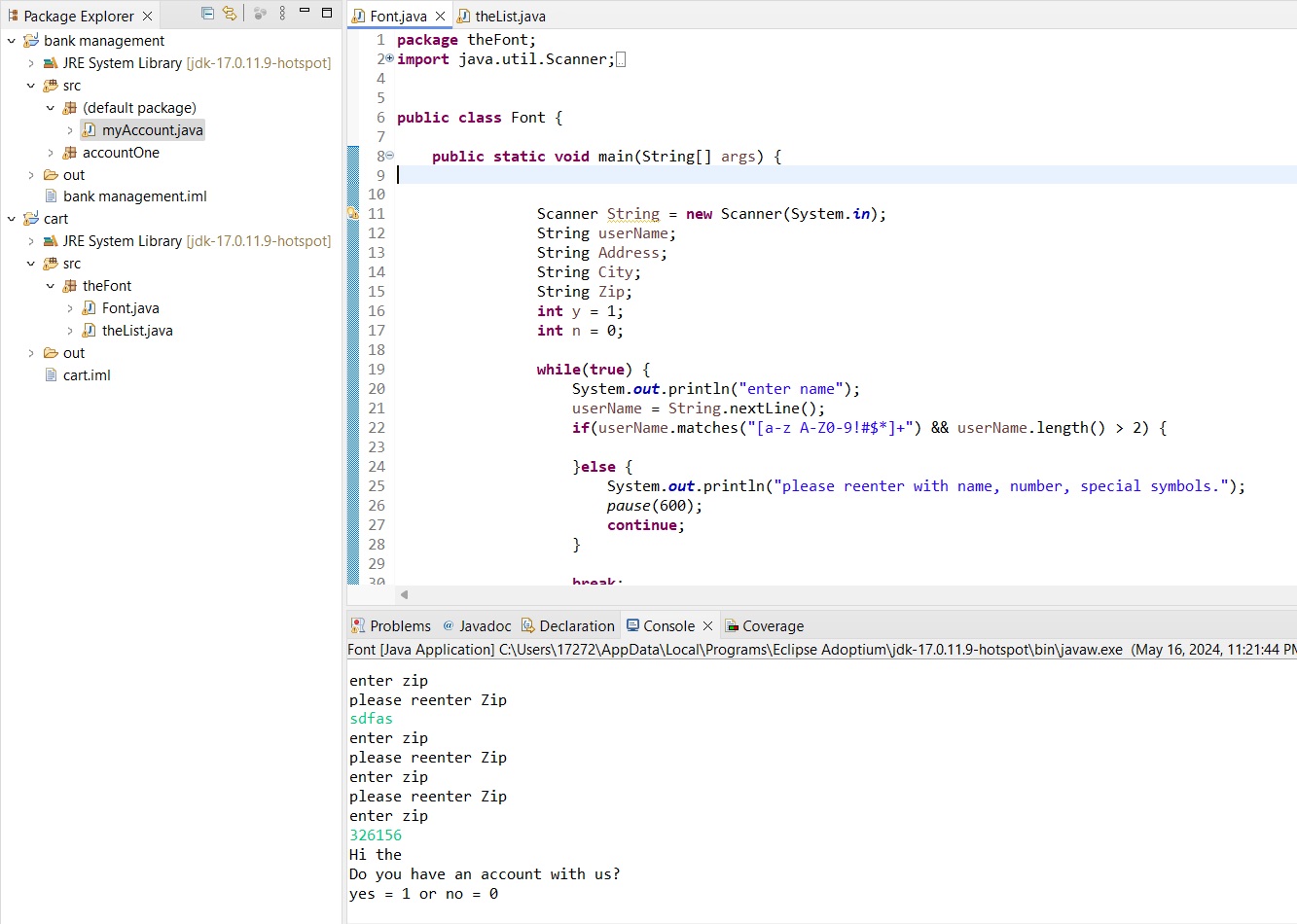The image size is (1297, 924).
Task: Collapse the main method fold on line 8
Action: tap(390, 156)
